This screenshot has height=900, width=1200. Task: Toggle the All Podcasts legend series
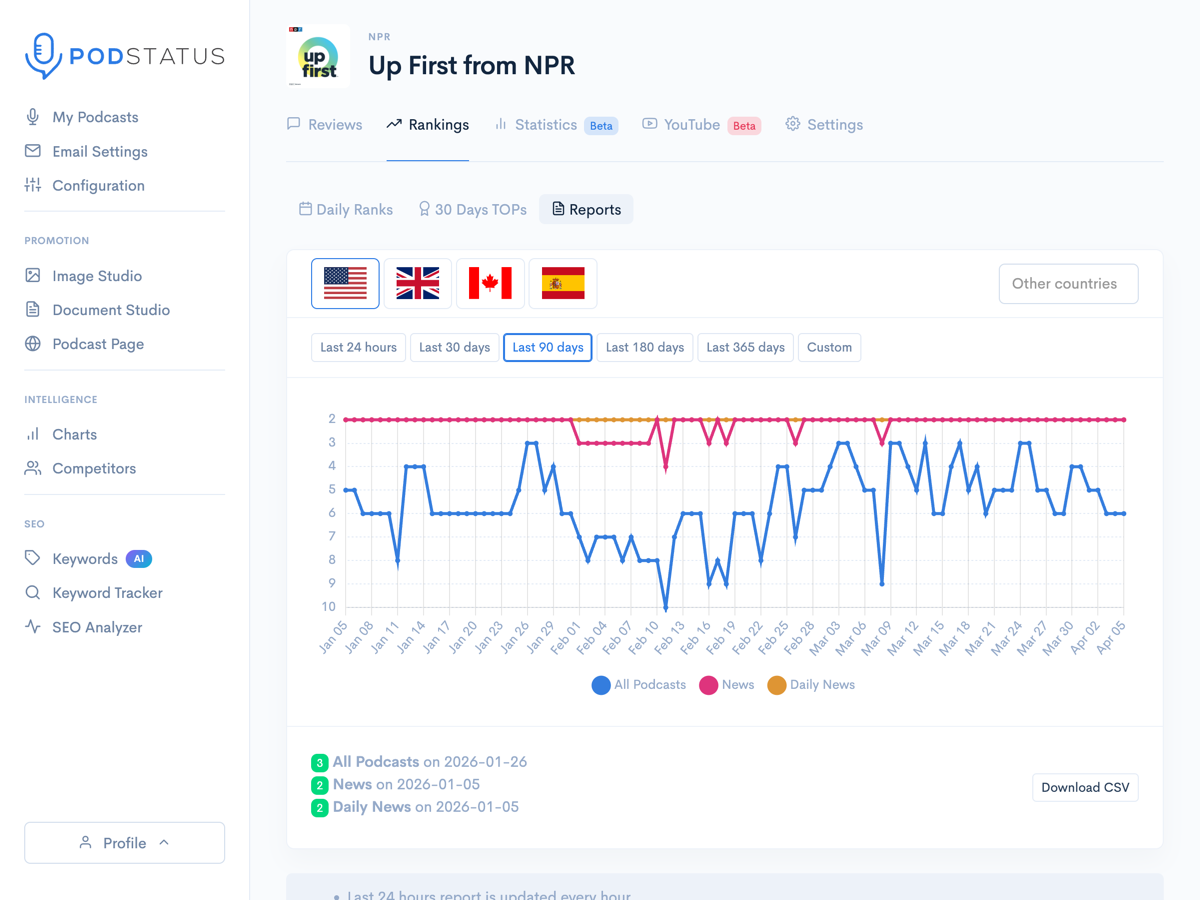[639, 685]
